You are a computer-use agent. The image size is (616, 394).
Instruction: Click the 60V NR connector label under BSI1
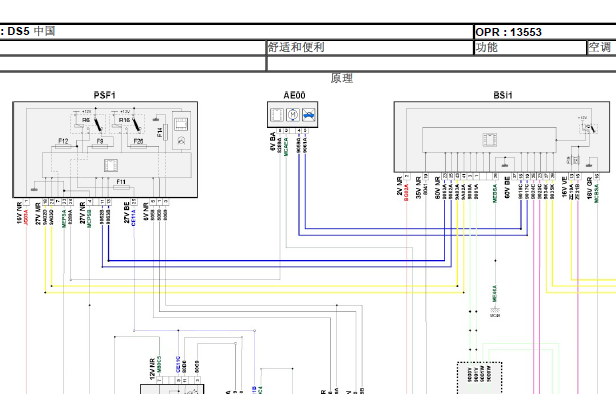click(438, 187)
